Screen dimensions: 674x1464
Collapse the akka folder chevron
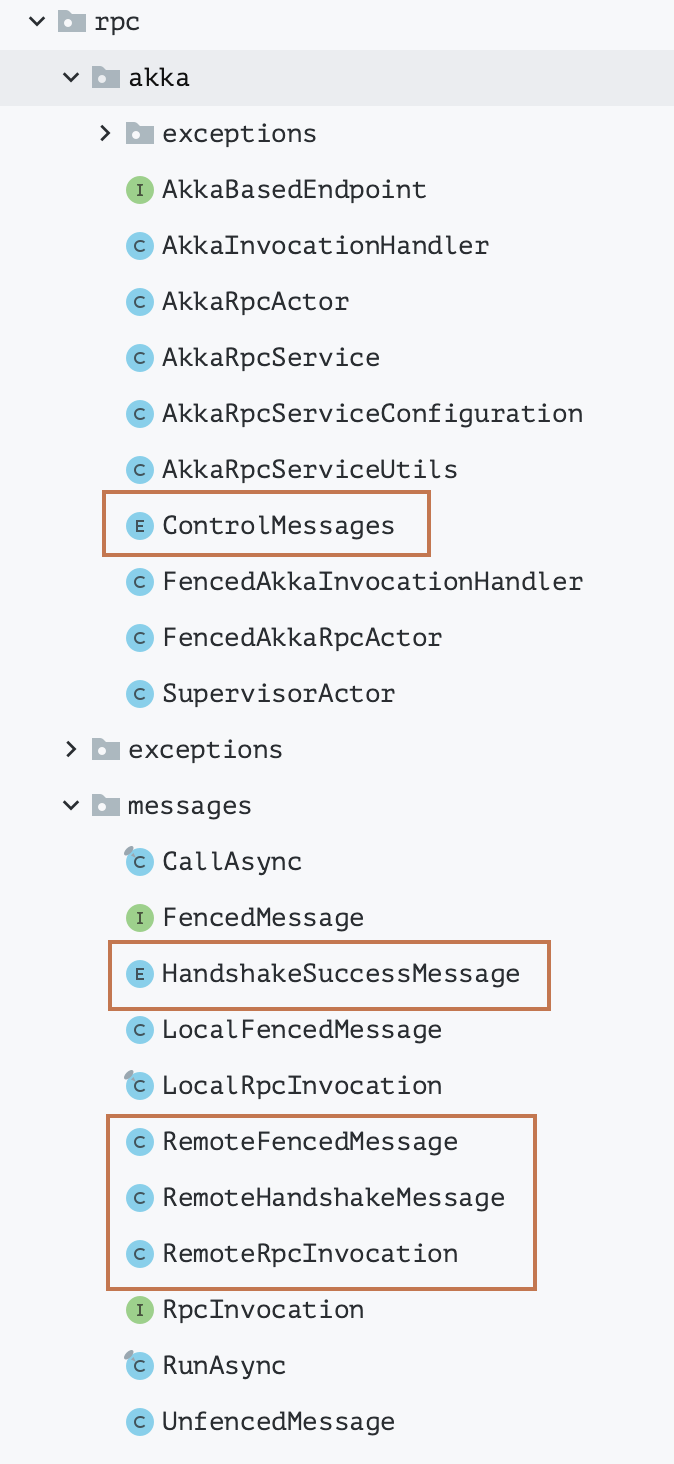70,77
